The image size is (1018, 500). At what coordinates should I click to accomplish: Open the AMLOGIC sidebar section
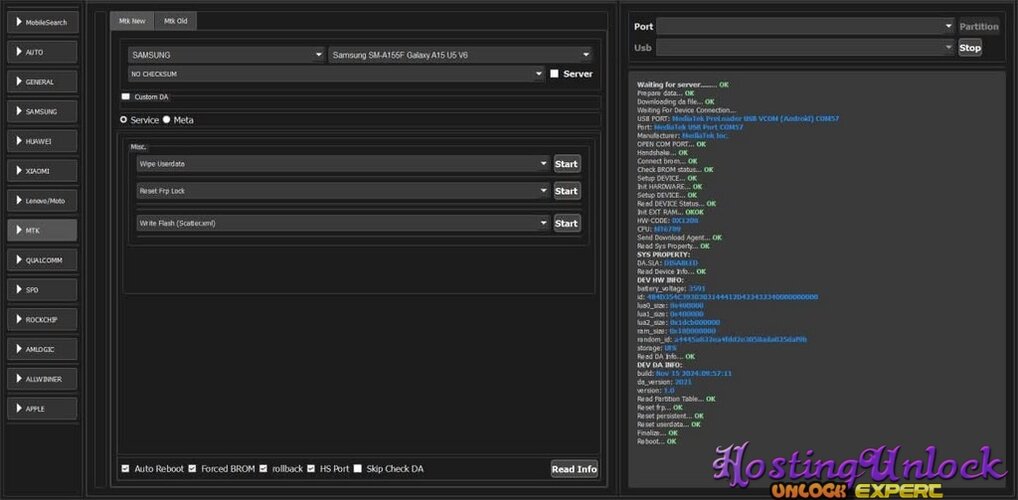[x=42, y=349]
